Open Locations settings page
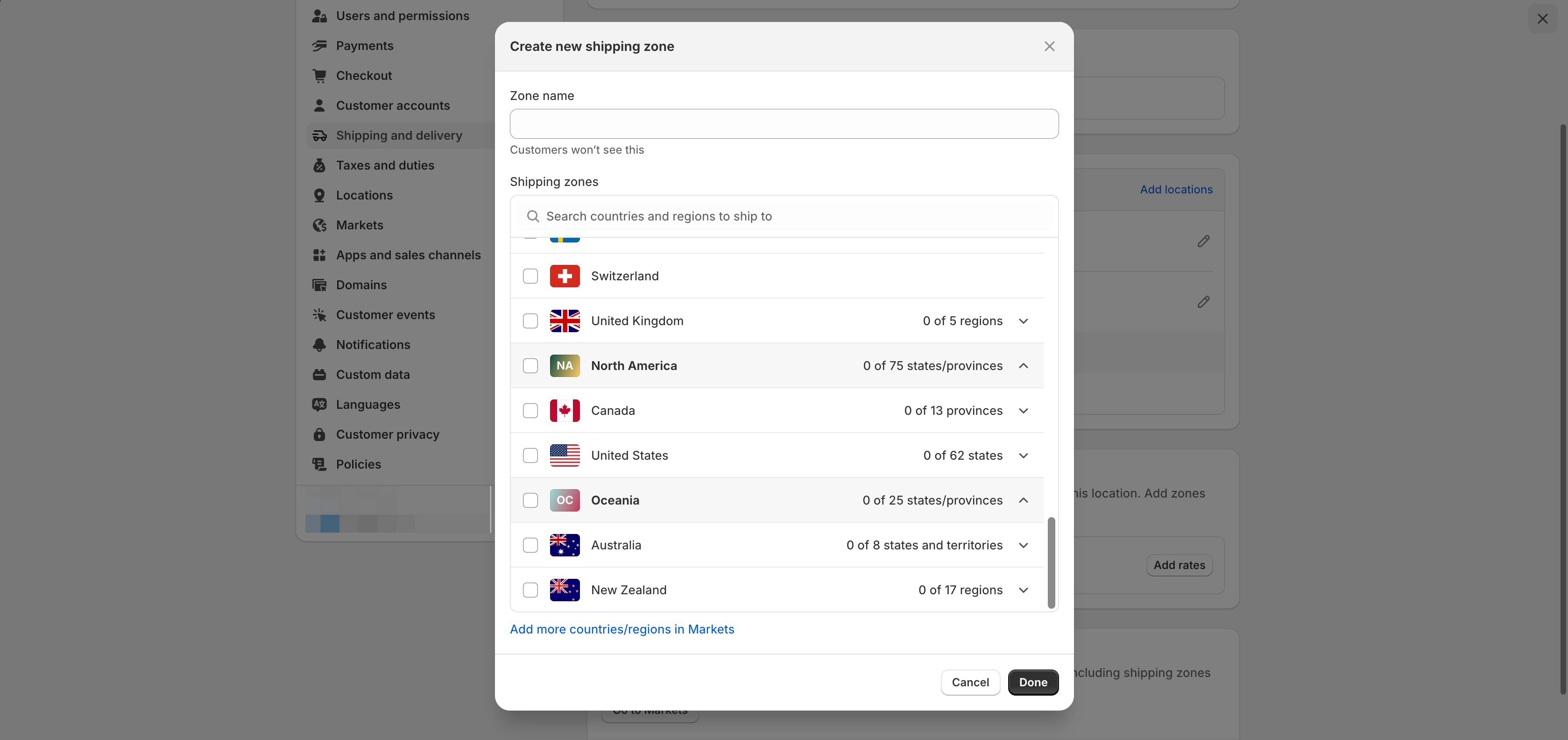Screen dimensions: 1568x740 click(364, 195)
